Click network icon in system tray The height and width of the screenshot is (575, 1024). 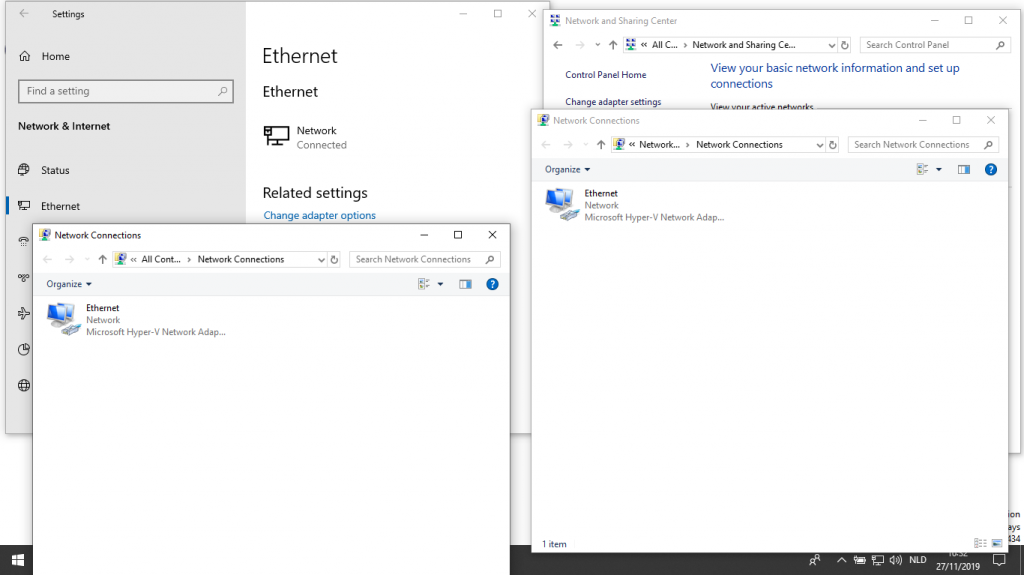click(x=878, y=560)
